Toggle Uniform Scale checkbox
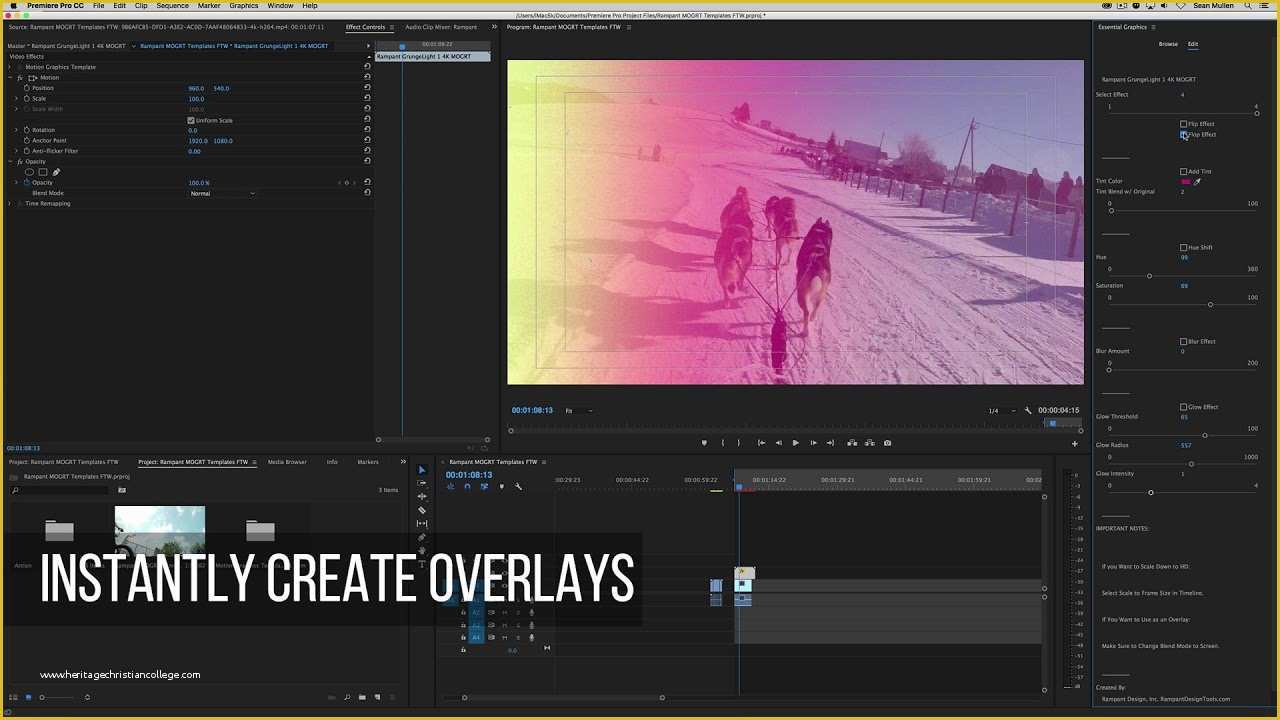This screenshot has height=720, width=1280. tap(191, 120)
